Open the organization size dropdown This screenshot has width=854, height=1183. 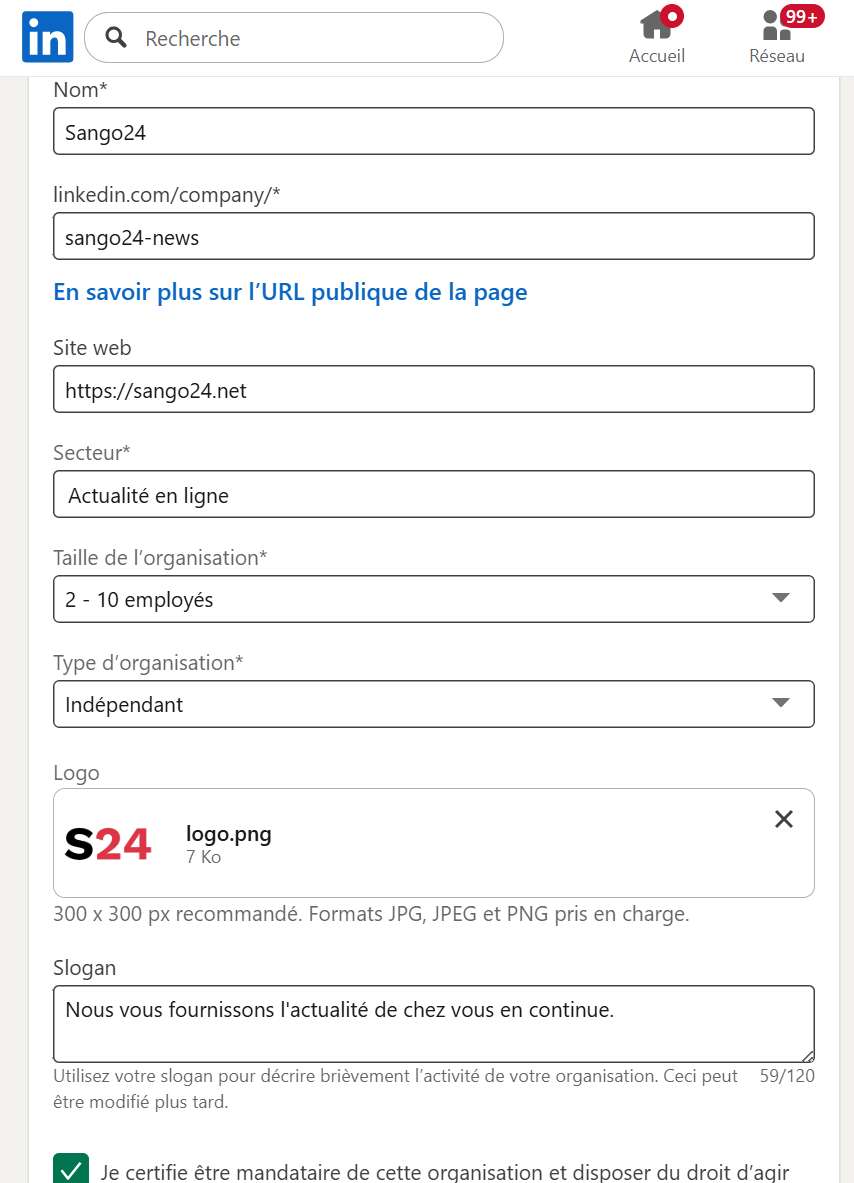(433, 598)
